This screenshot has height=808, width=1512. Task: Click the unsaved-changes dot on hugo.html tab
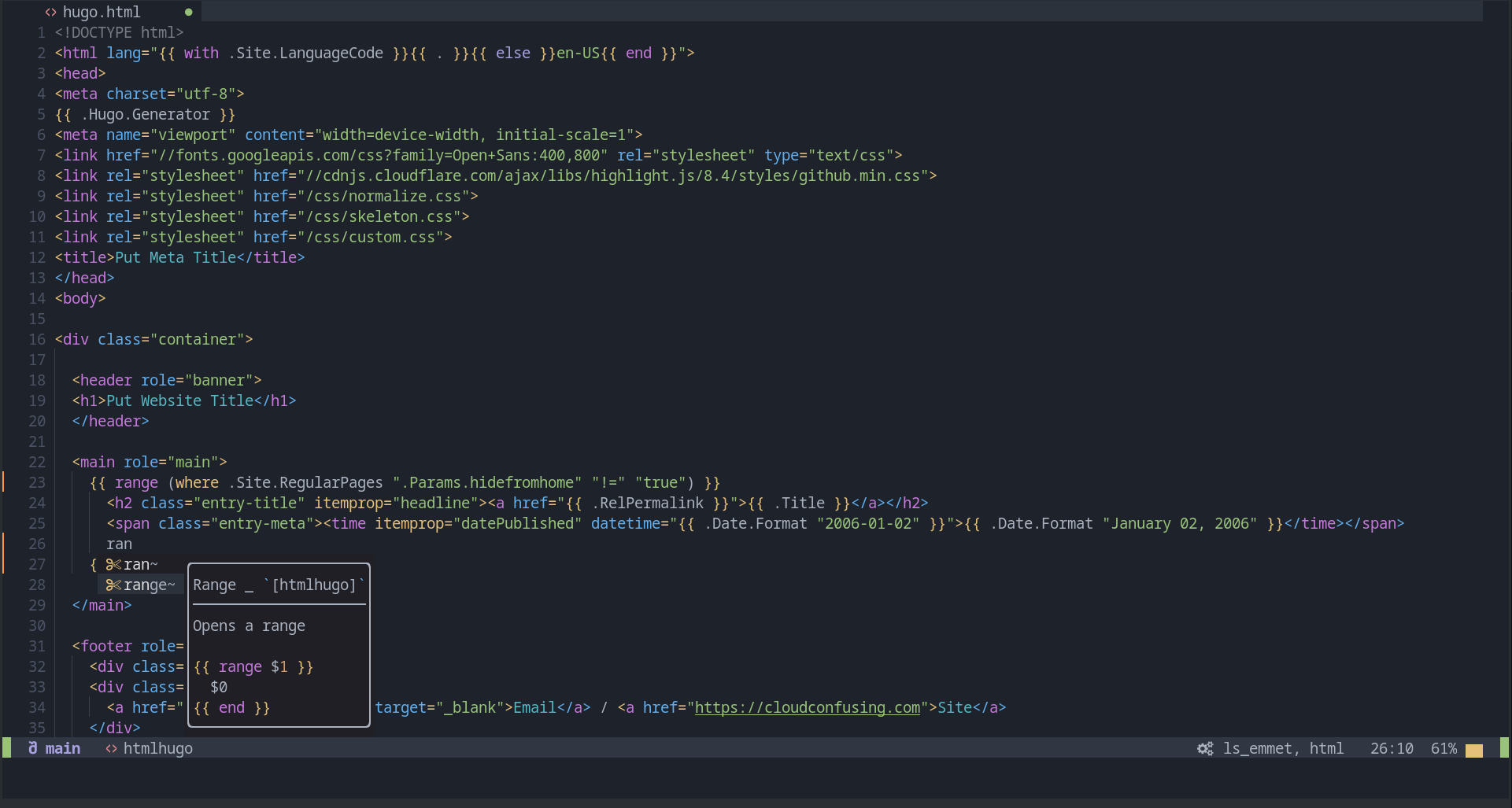188,12
